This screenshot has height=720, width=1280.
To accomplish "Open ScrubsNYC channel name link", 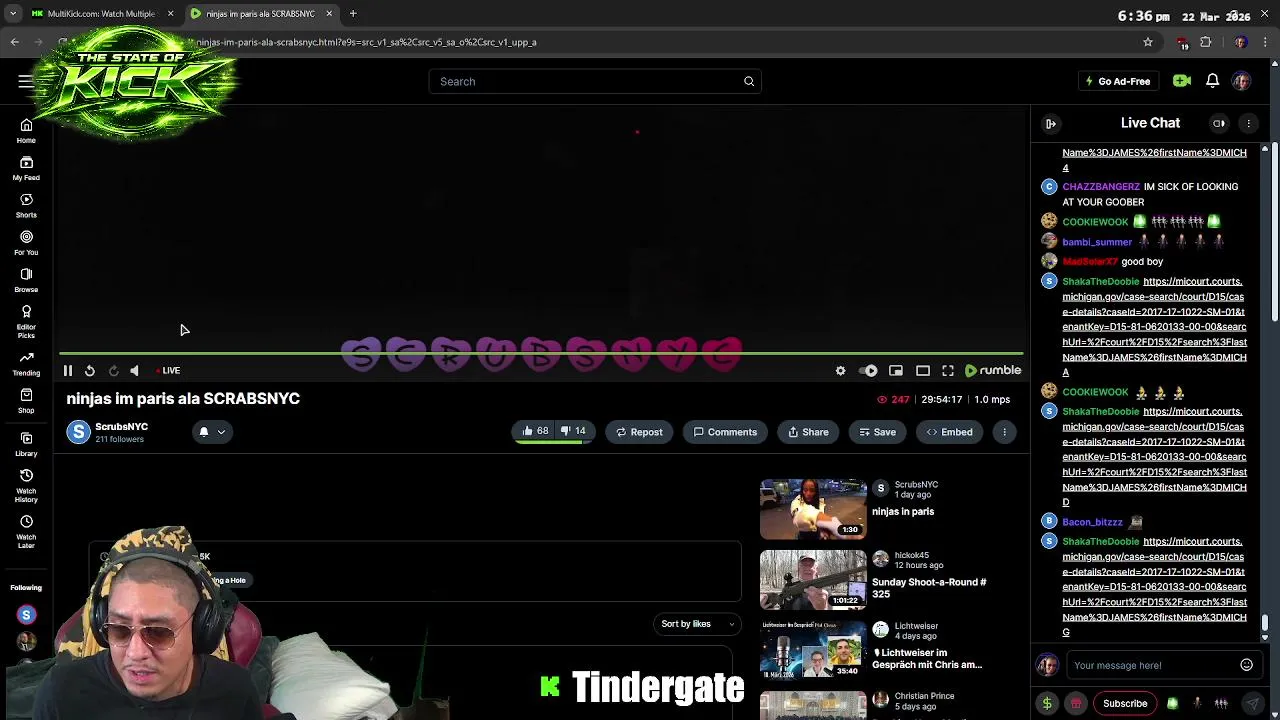I will pos(121,427).
